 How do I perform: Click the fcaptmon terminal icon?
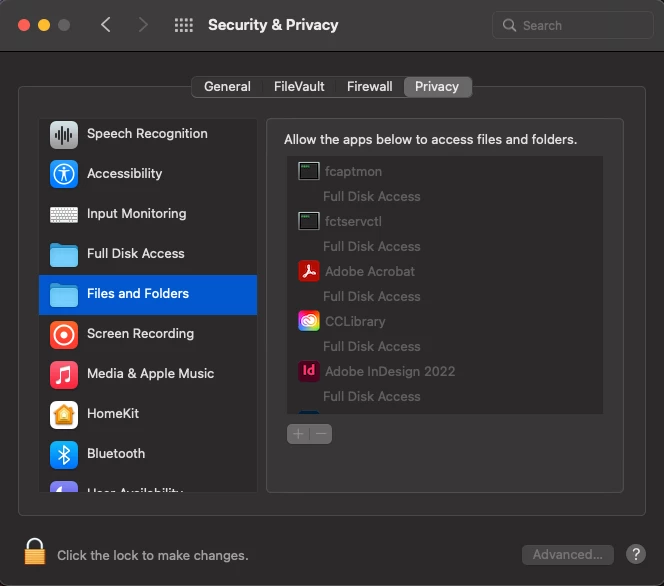309,171
